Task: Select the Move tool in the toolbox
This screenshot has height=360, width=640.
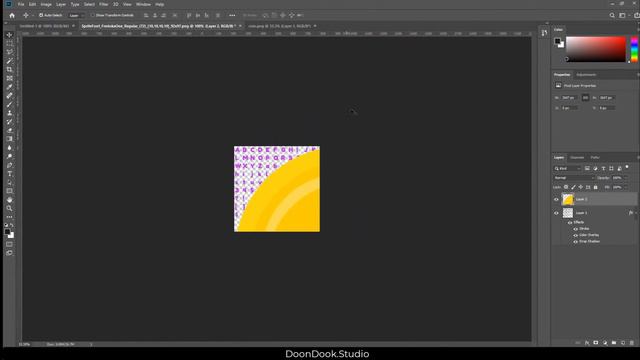Action: (x=9, y=35)
